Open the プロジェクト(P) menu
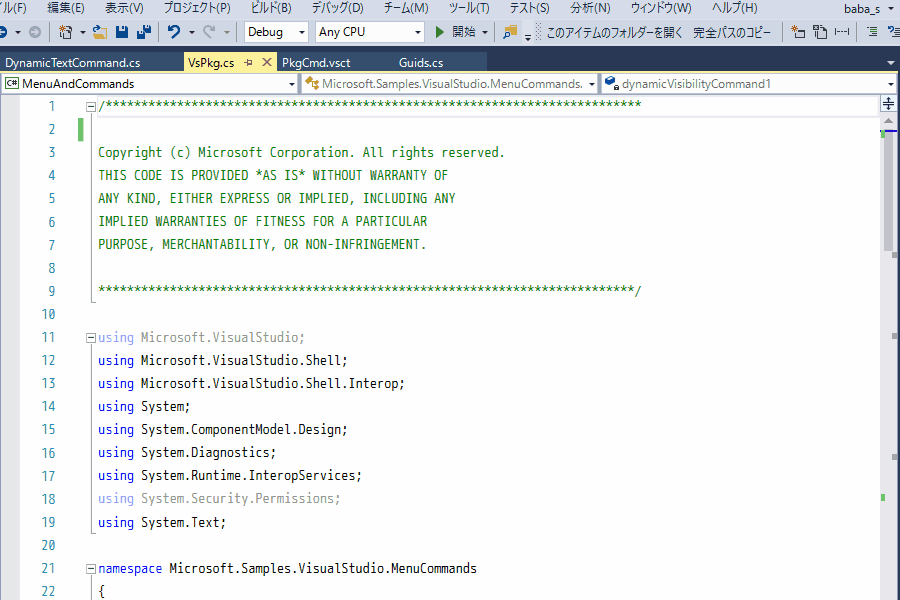 click(197, 8)
